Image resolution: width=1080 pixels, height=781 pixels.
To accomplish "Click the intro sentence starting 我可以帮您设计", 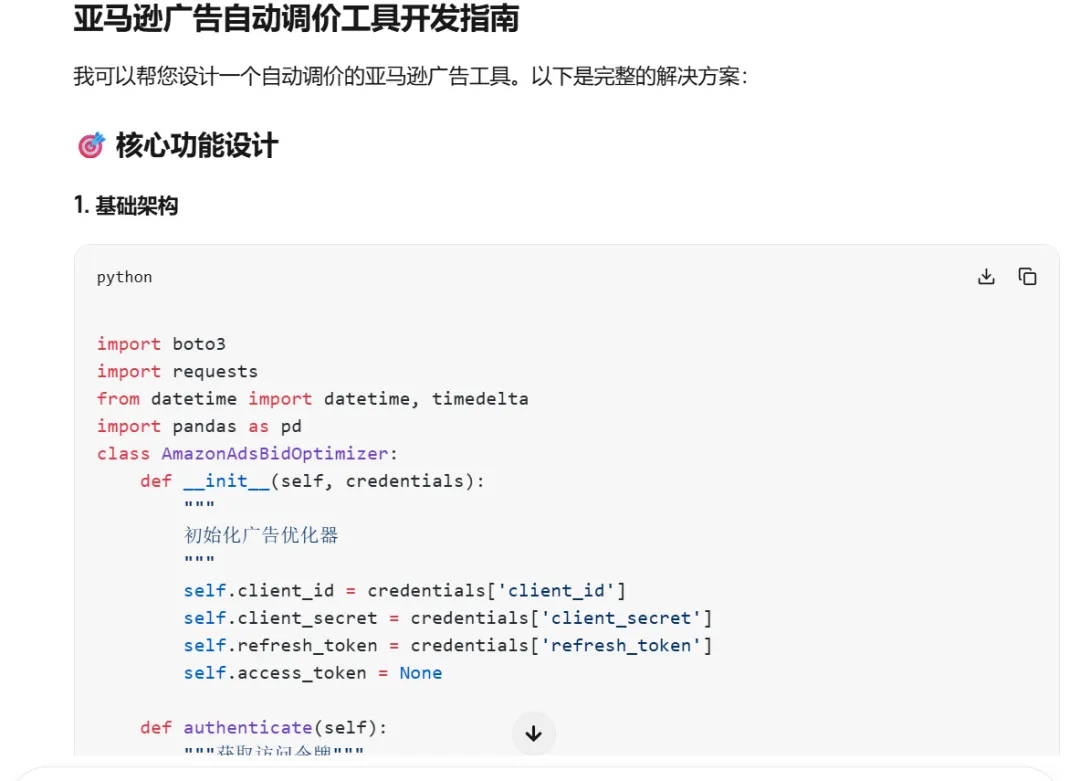I will [x=410, y=76].
